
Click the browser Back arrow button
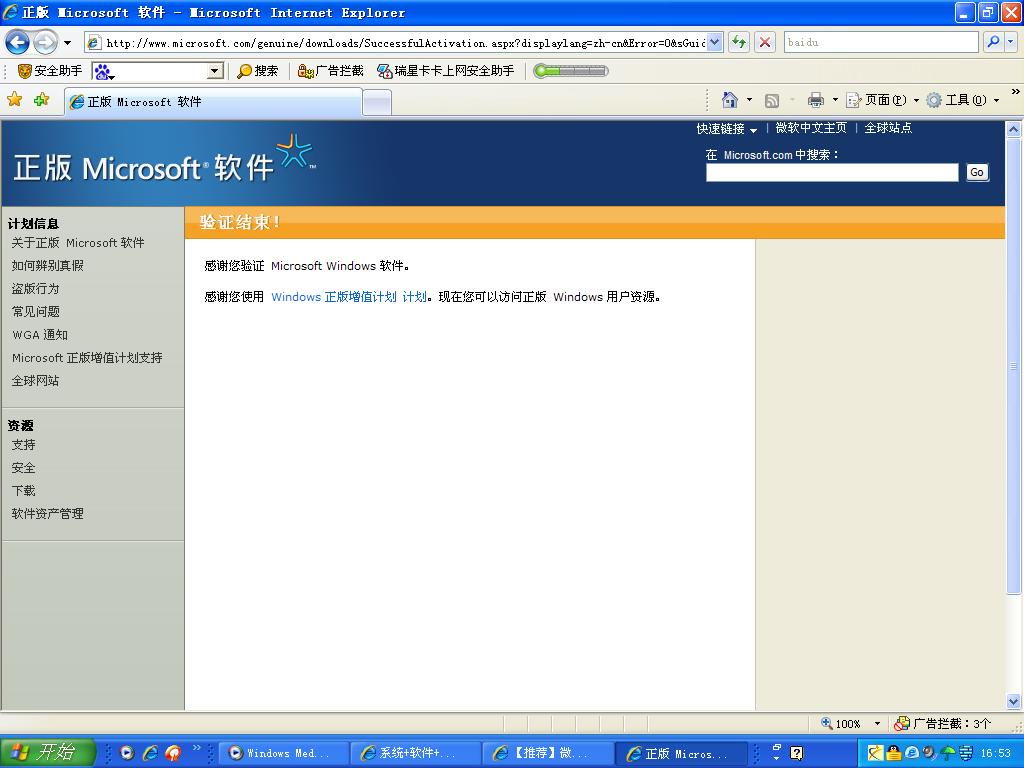point(17,43)
